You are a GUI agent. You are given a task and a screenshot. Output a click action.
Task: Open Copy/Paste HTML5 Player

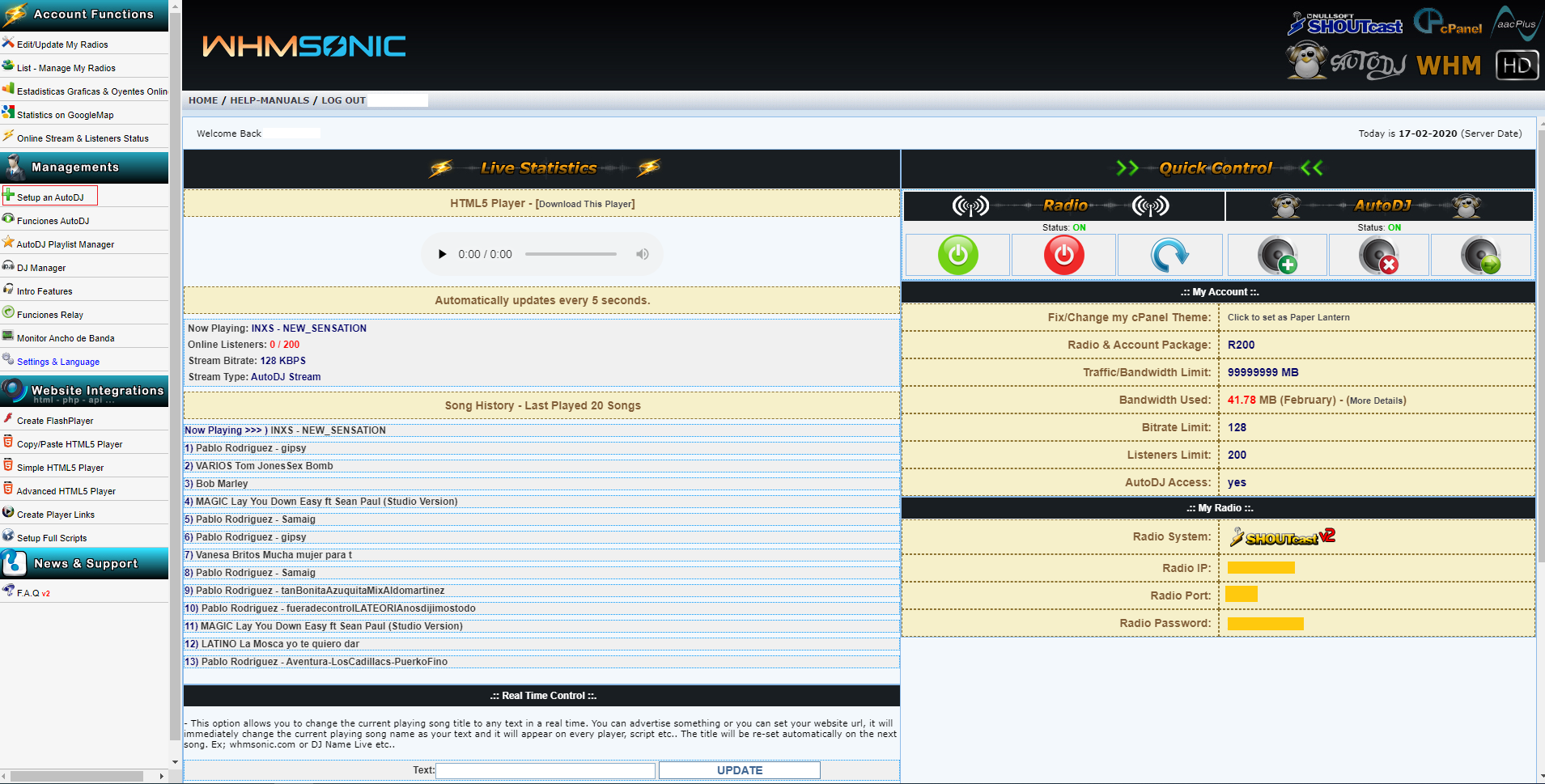[69, 444]
